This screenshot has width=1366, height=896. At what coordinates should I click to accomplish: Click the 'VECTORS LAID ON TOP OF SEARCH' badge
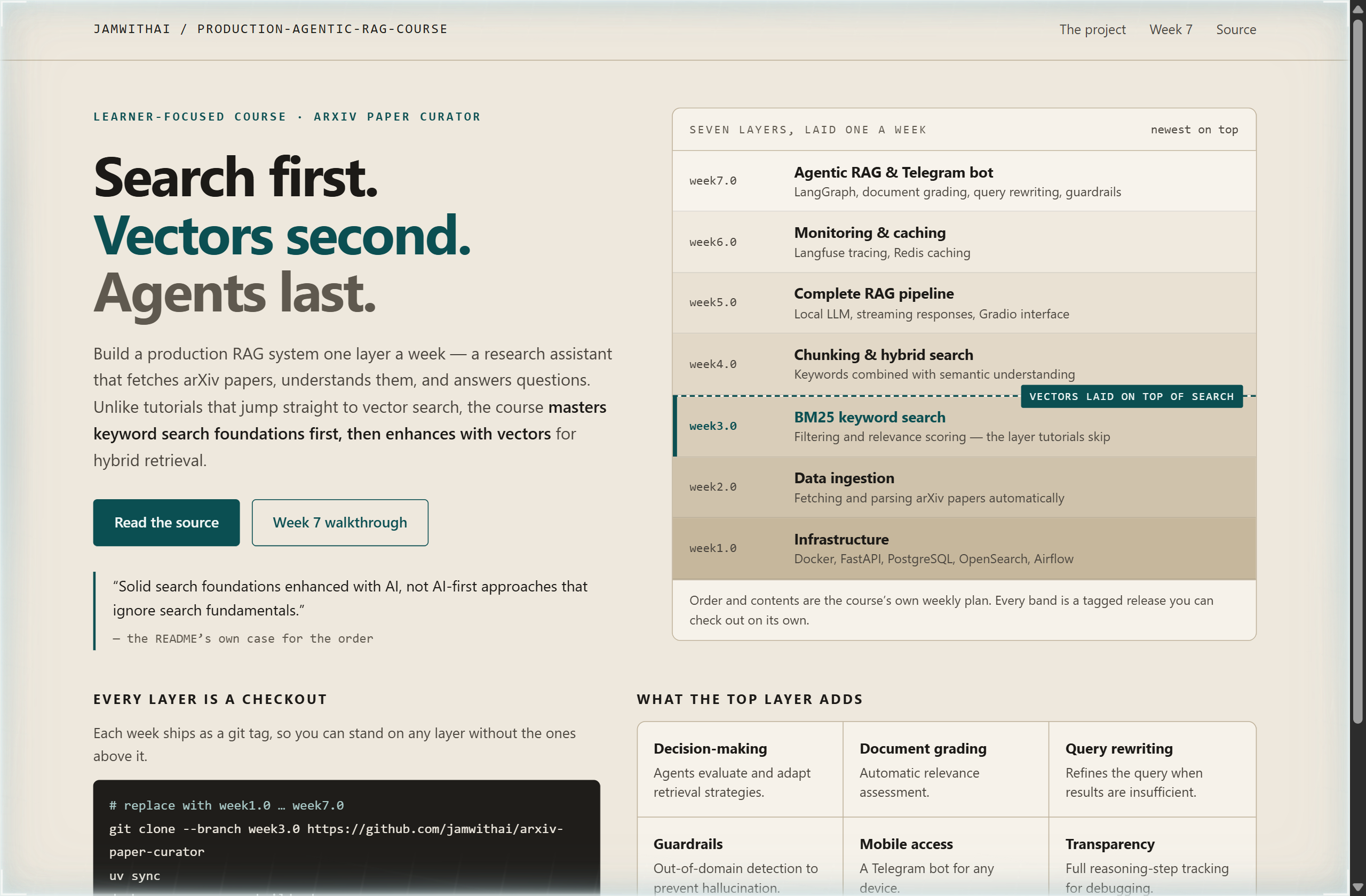tap(1131, 396)
